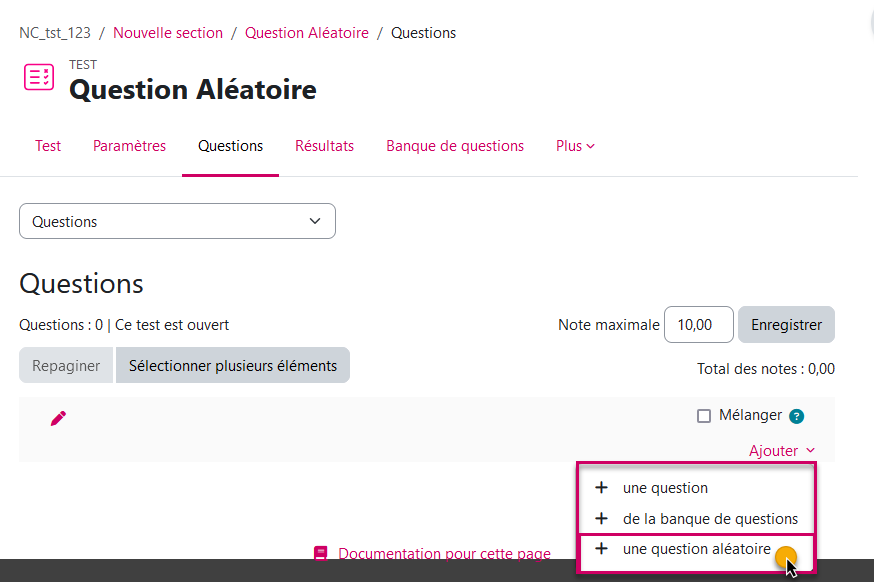Open the Plus tab dropdown
This screenshot has height=582, width=874.
575,146
